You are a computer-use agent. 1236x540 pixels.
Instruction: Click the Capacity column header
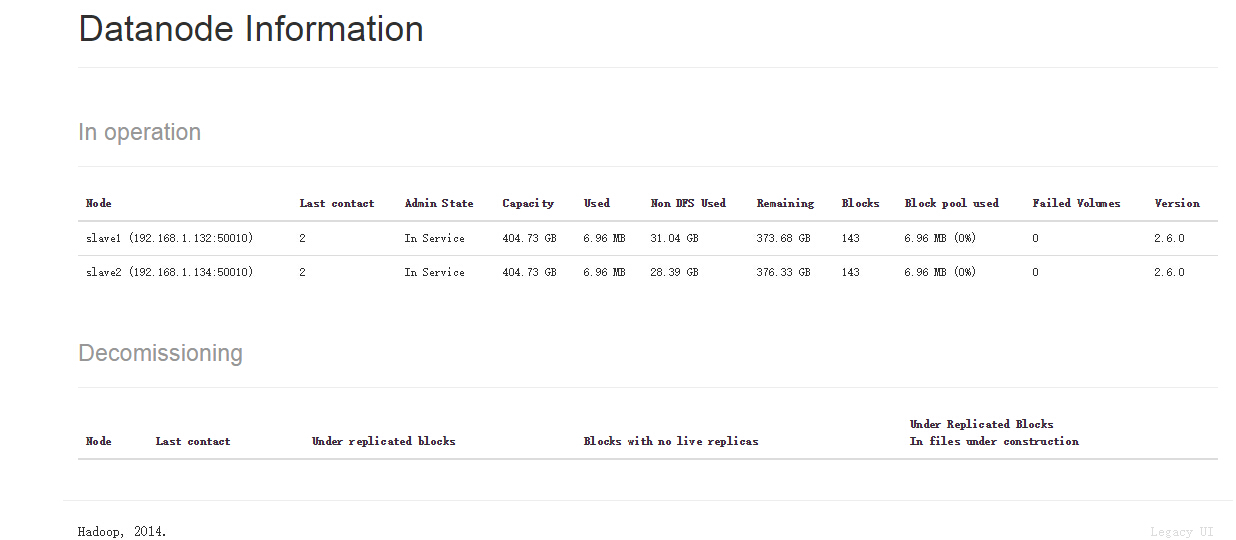(528, 203)
